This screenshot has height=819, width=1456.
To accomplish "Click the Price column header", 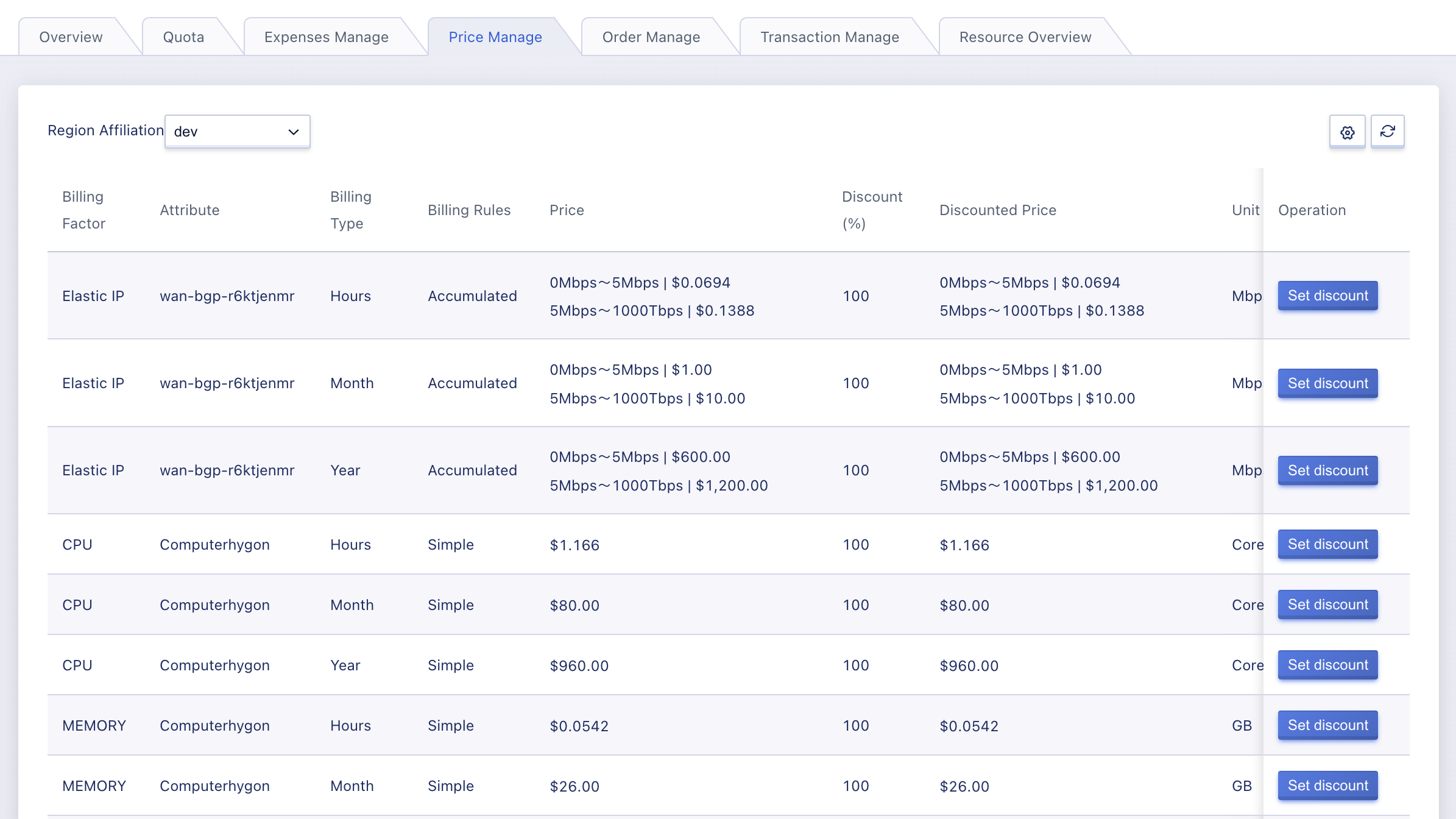I will tap(567, 210).
